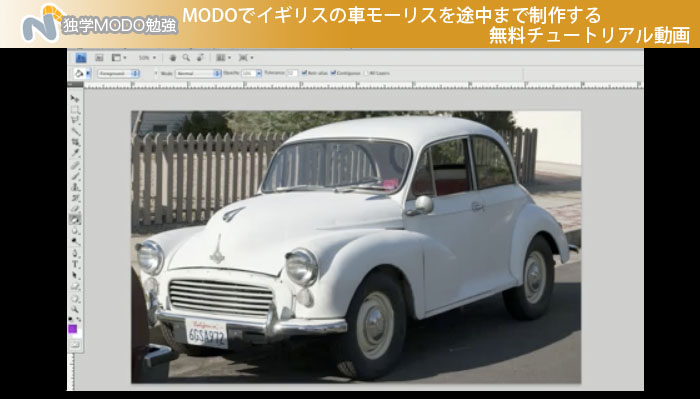This screenshot has width=700, height=399.
Task: Select the History Brush tool
Action: pyautogui.click(x=75, y=198)
